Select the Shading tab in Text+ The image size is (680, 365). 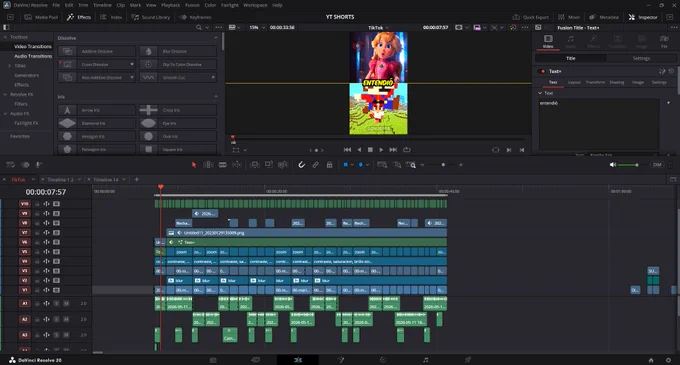(616, 82)
